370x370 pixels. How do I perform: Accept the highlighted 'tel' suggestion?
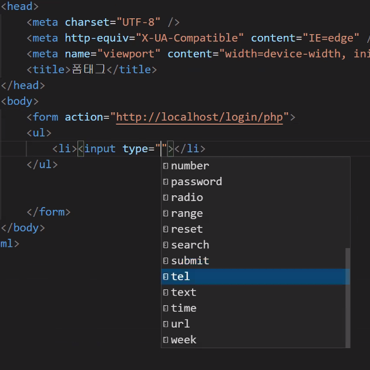tap(255, 277)
